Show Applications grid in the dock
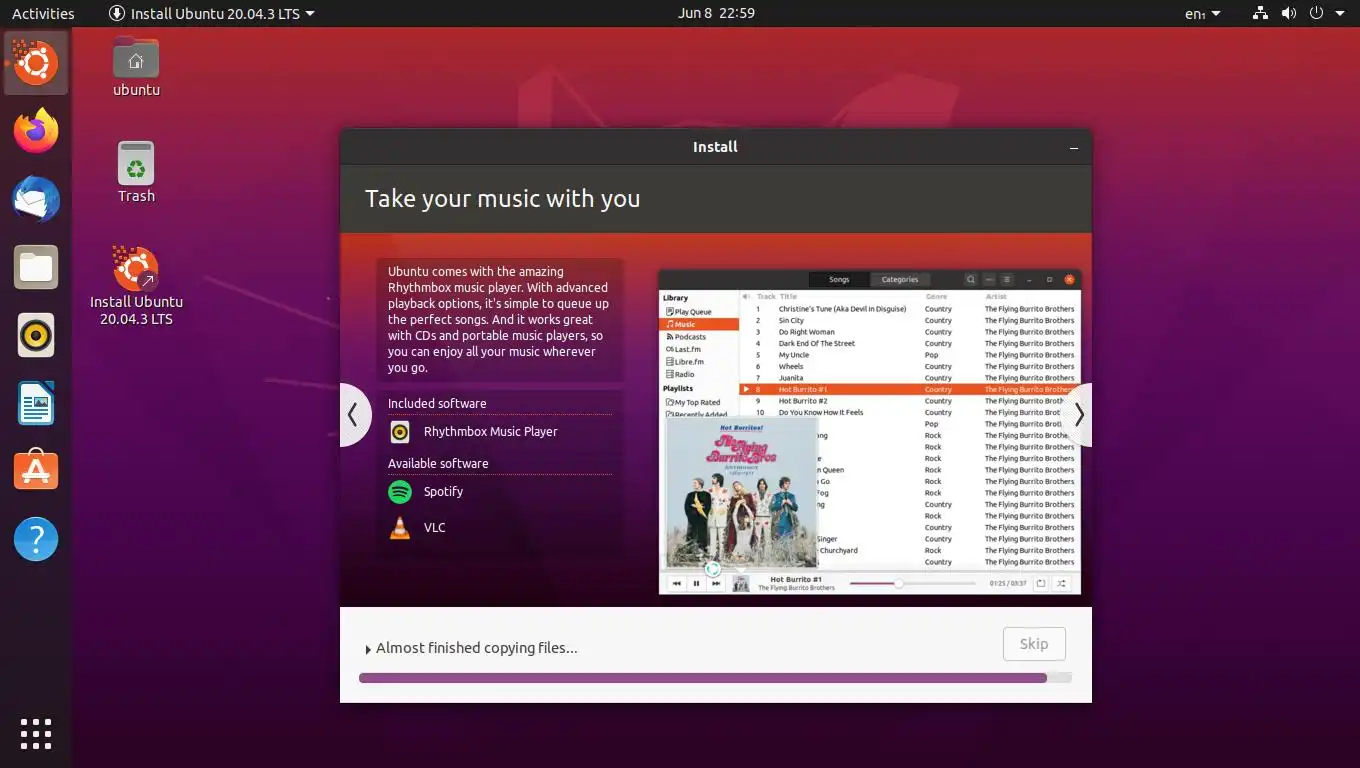This screenshot has height=768, width=1360. (36, 733)
